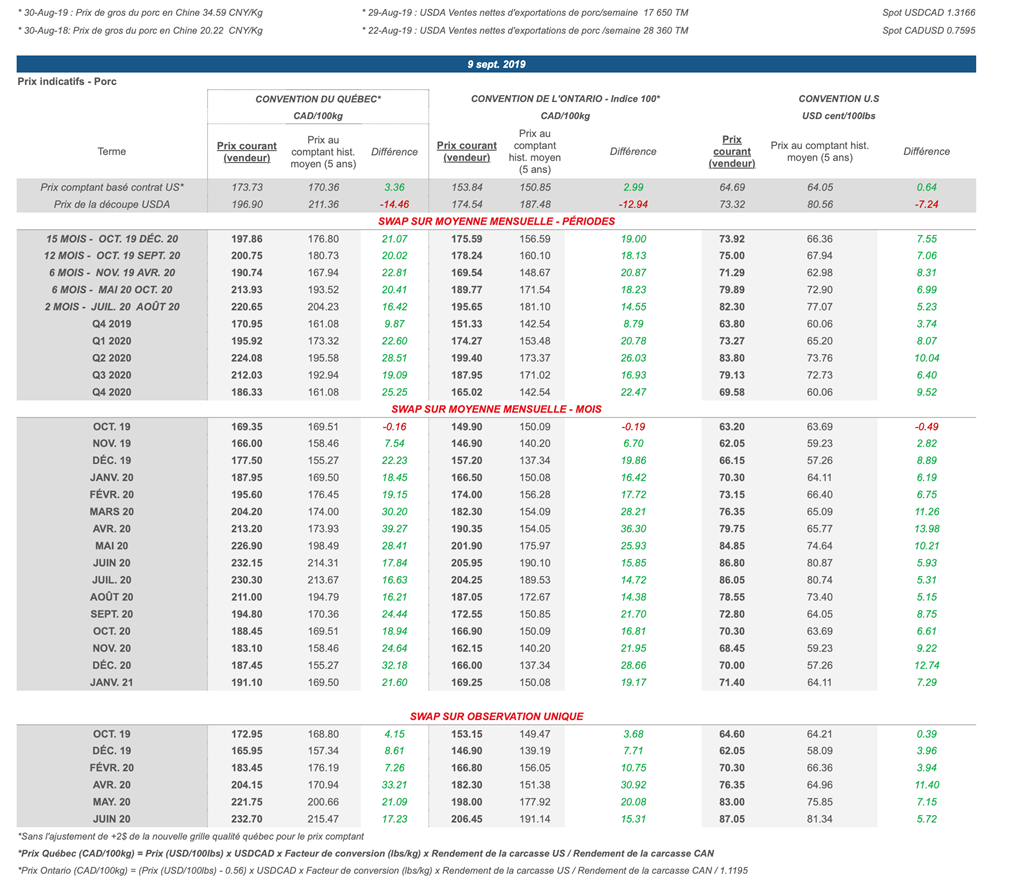Click the red -14.46 difference value
Viewport: 1024px width, 881px height.
point(394,204)
